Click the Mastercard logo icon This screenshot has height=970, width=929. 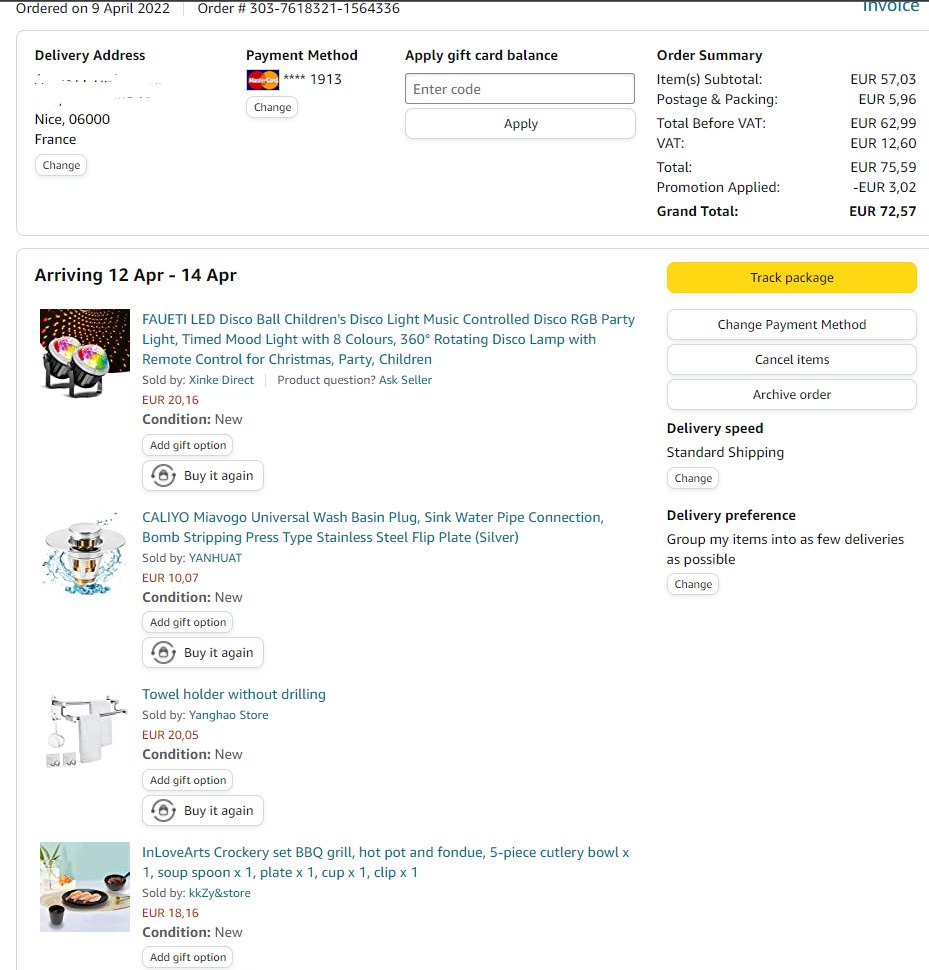pyautogui.click(x=262, y=80)
